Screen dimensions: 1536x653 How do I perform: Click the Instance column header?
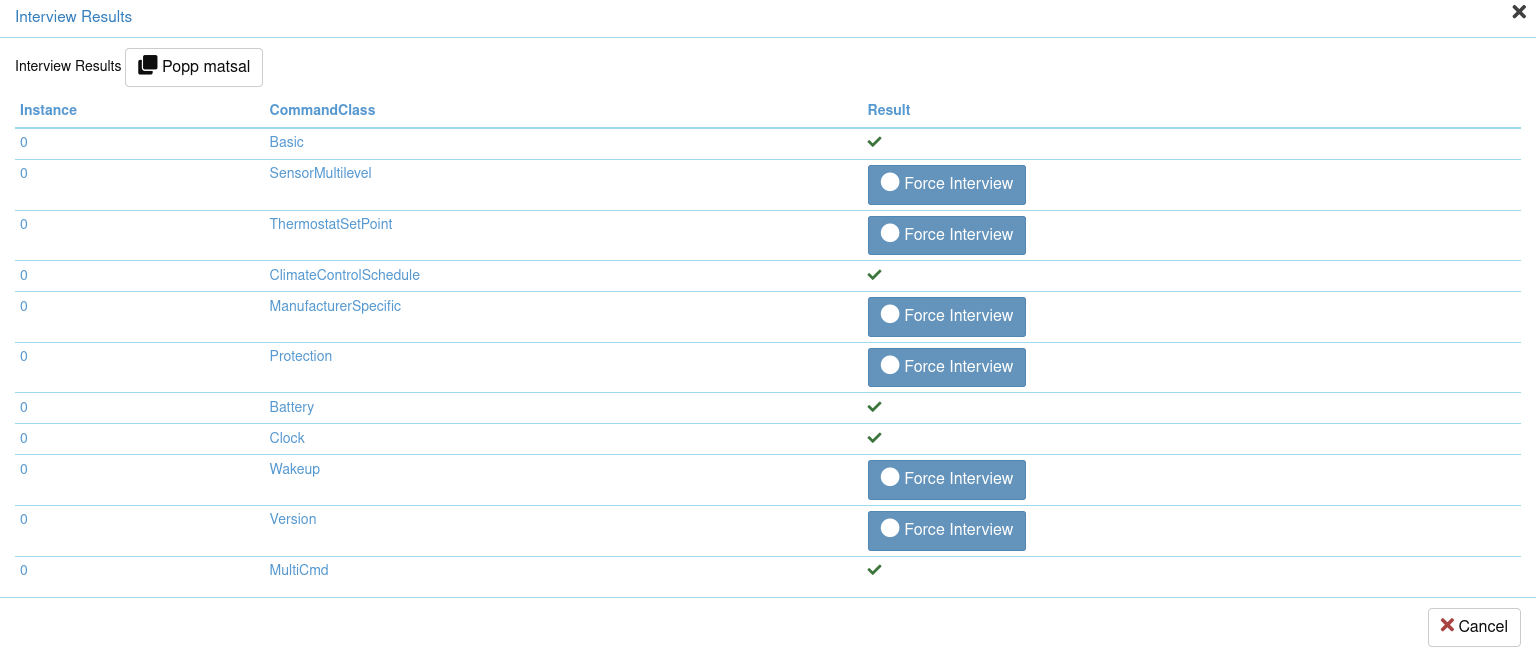click(x=48, y=110)
